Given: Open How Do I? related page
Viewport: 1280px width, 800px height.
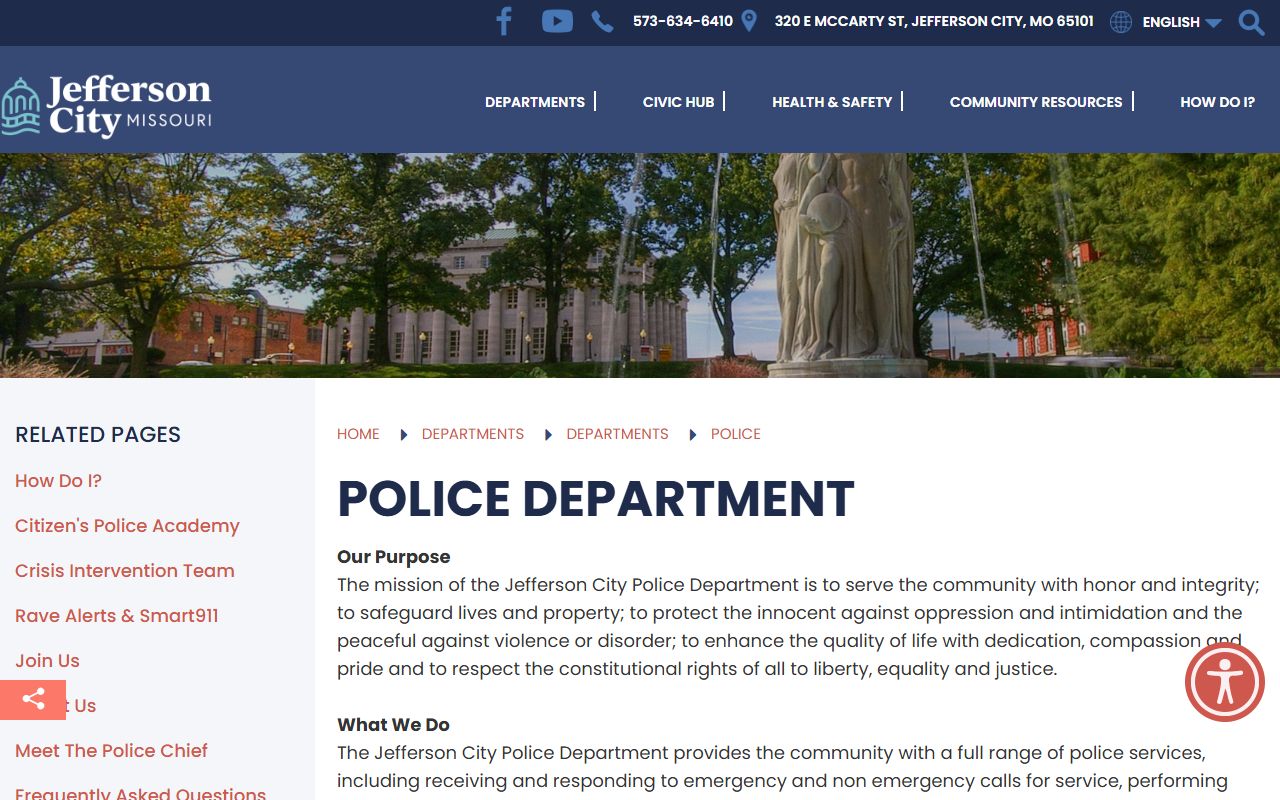Looking at the screenshot, I should pyautogui.click(x=58, y=481).
